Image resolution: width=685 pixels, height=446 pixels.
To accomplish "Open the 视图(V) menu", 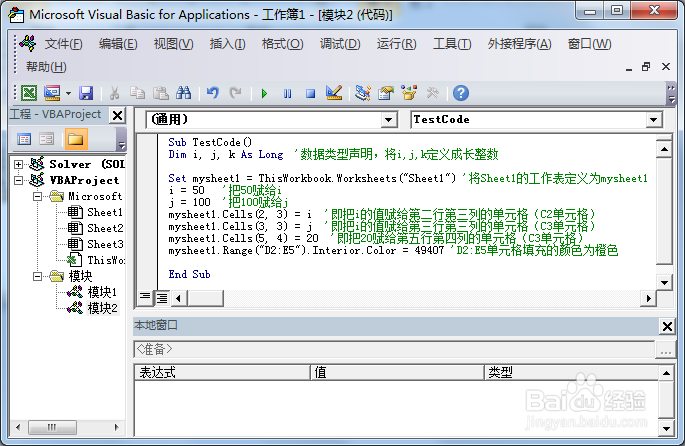I will (x=173, y=44).
